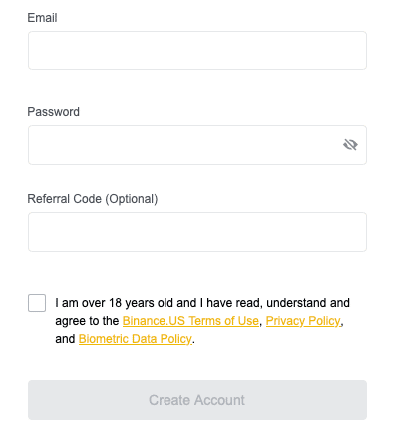Click the Create Account button
Image resolution: width=397 pixels, height=426 pixels.
tap(197, 400)
